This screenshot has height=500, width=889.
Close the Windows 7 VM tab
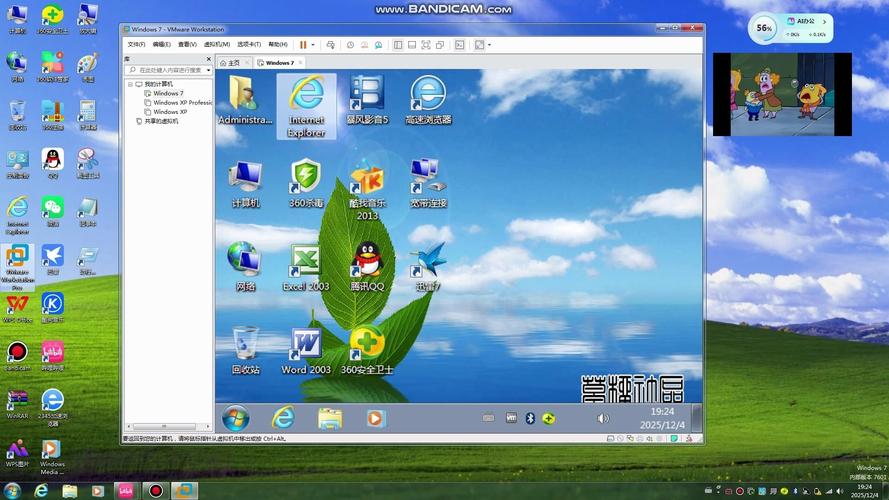(x=300, y=62)
